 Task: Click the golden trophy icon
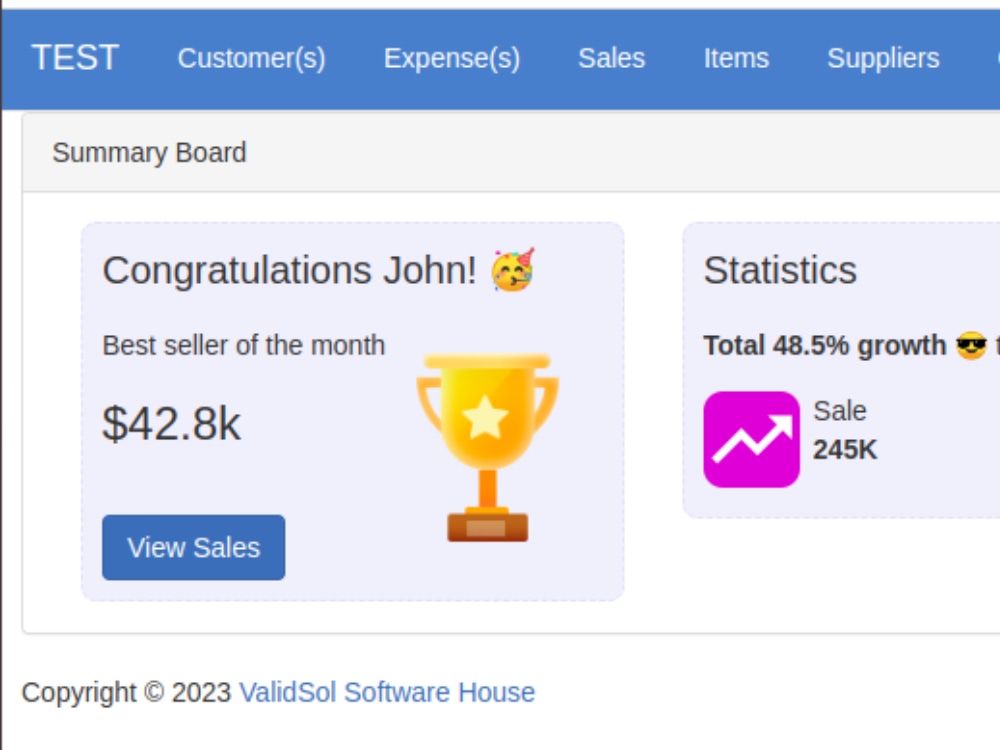point(487,448)
